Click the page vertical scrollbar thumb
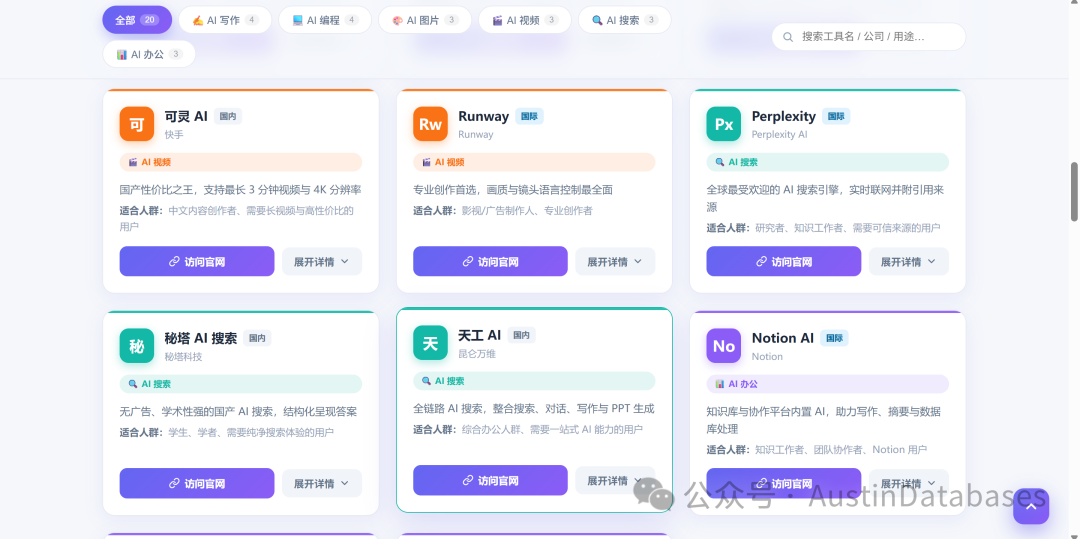This screenshot has height=539, width=1080. pyautogui.click(x=1074, y=192)
